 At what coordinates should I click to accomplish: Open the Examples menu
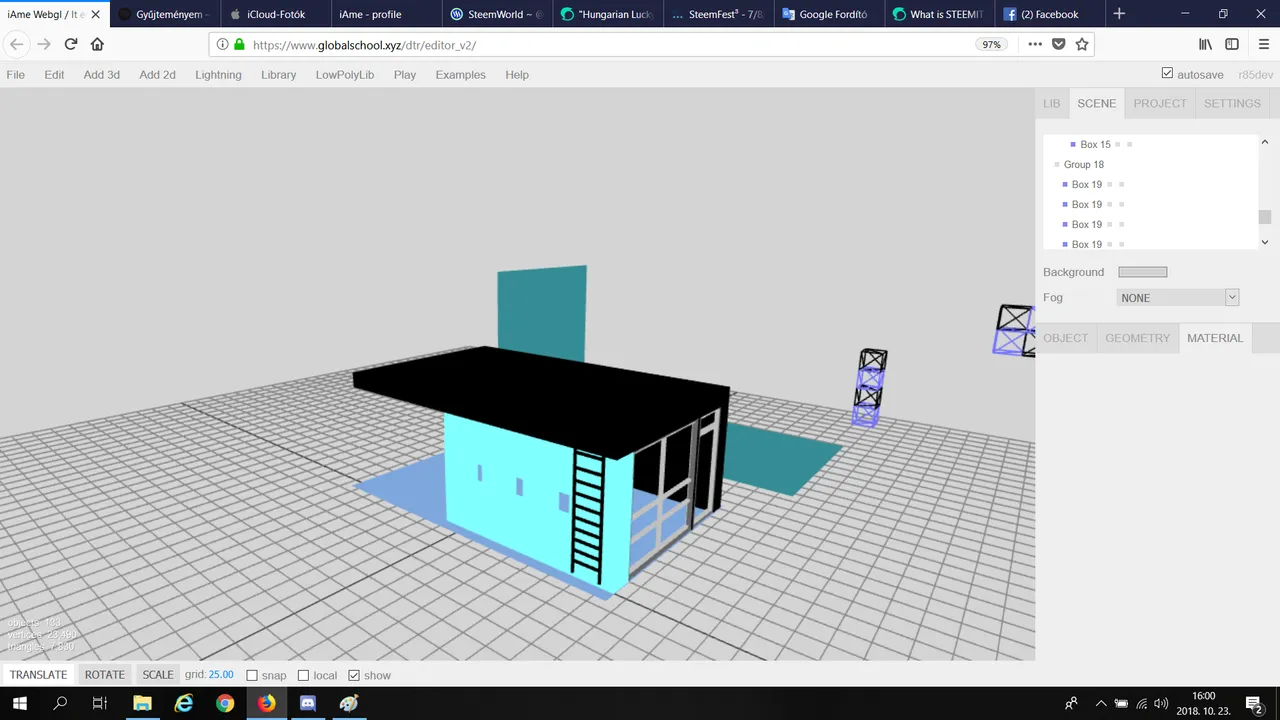click(460, 75)
